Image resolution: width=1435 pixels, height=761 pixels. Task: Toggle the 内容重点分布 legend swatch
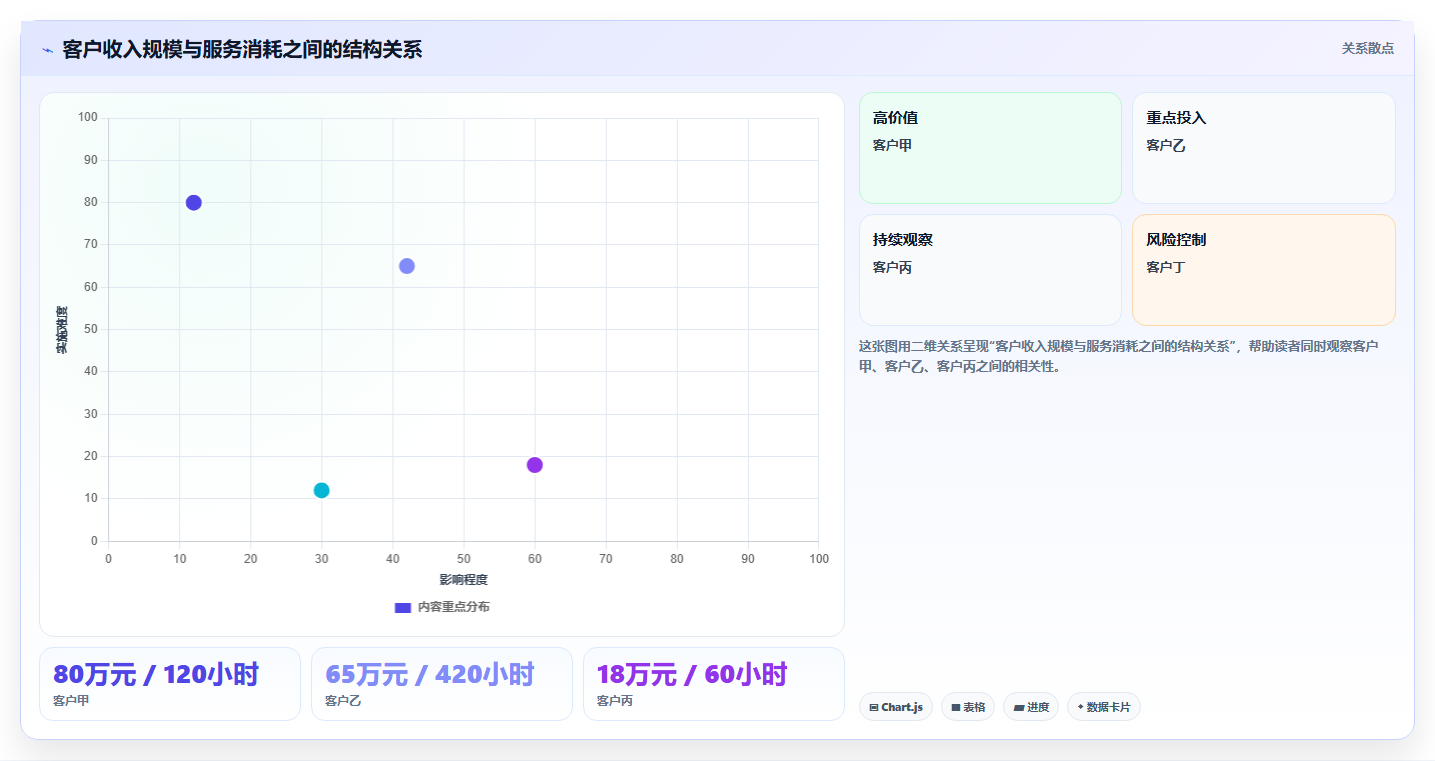(403, 607)
